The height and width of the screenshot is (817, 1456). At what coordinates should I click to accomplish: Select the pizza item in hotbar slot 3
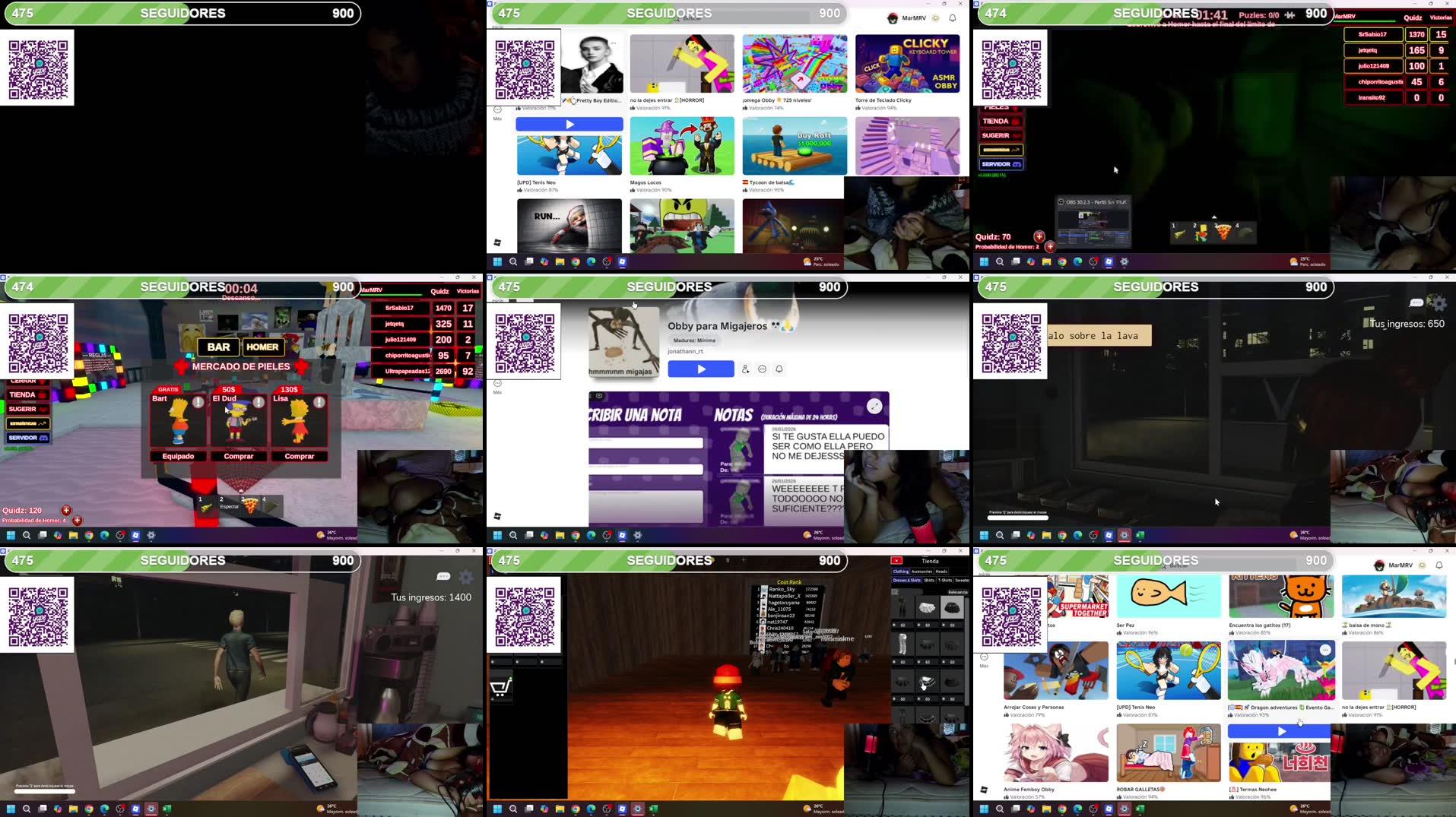coord(249,506)
